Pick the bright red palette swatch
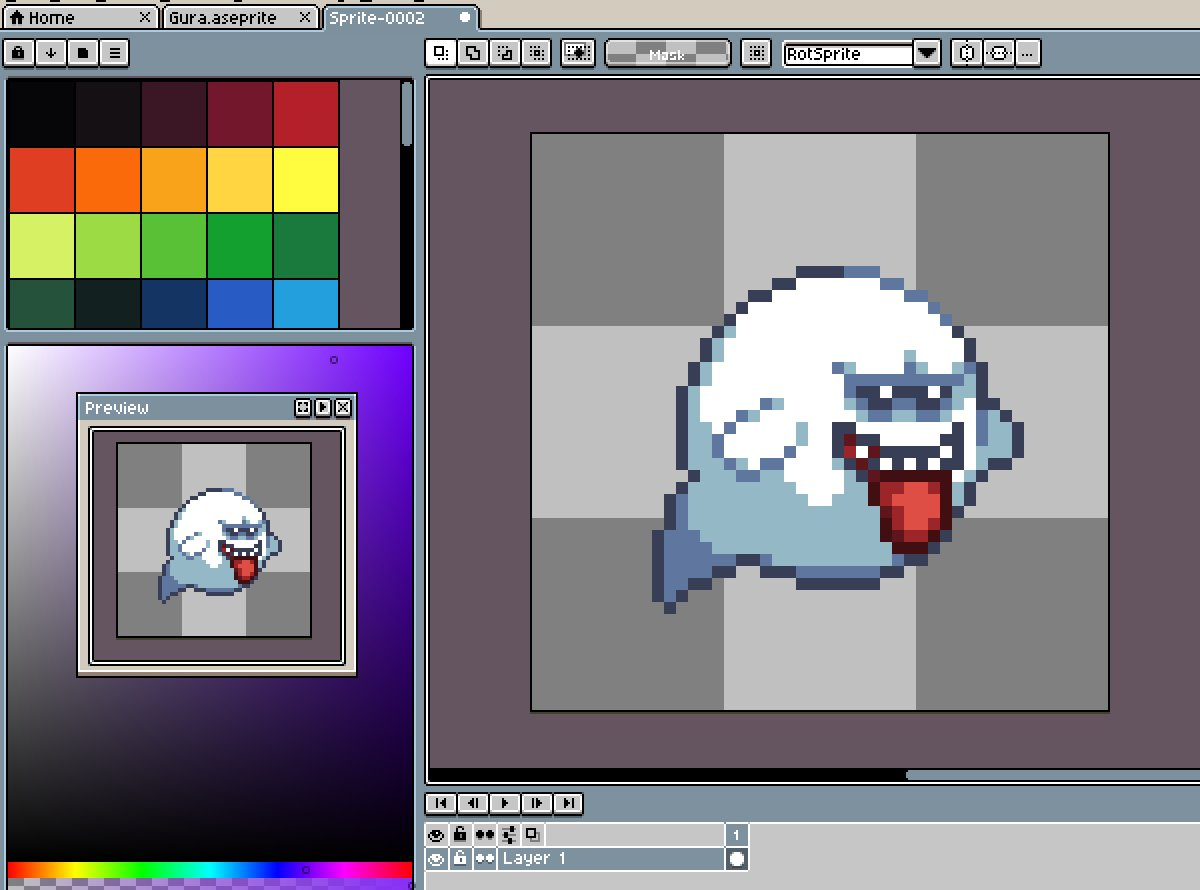The height and width of the screenshot is (890, 1200). coord(306,114)
